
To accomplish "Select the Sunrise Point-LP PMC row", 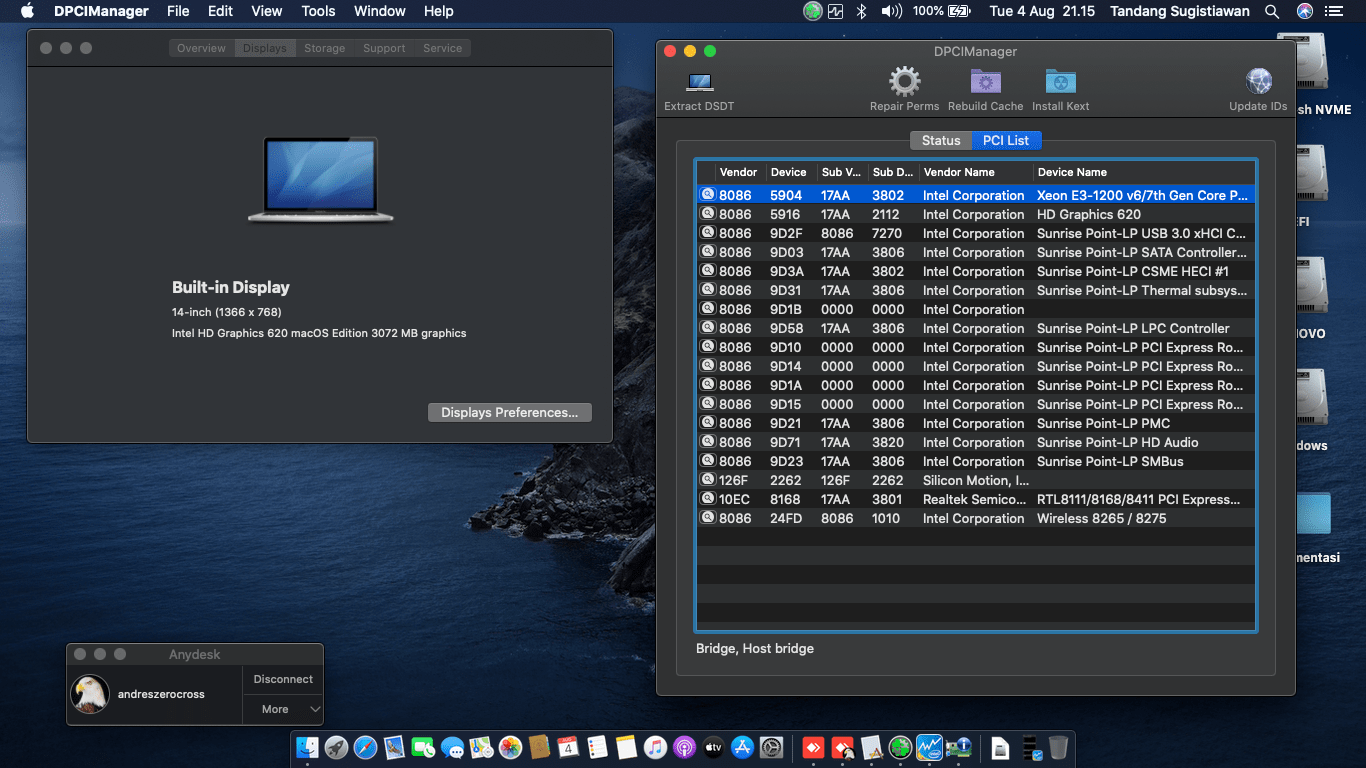I will tap(975, 423).
